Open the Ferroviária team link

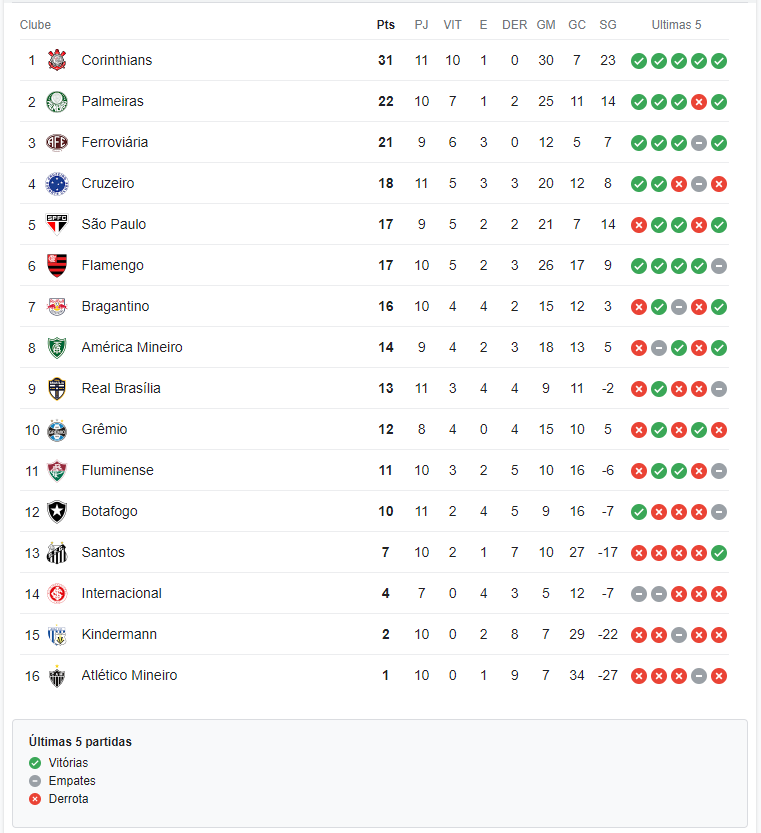pyautogui.click(x=115, y=142)
